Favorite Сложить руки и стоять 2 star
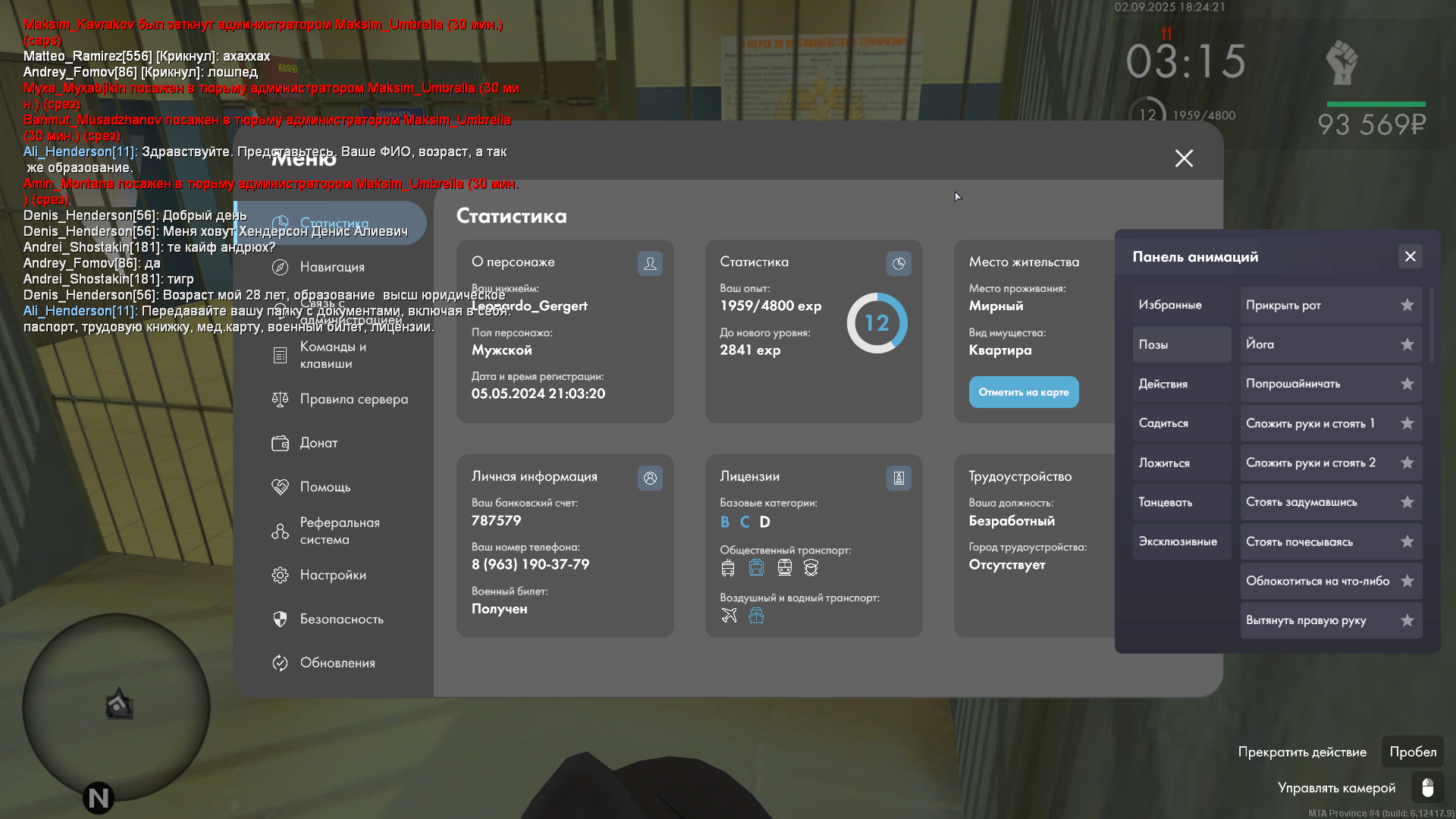The width and height of the screenshot is (1456, 819). (x=1407, y=463)
